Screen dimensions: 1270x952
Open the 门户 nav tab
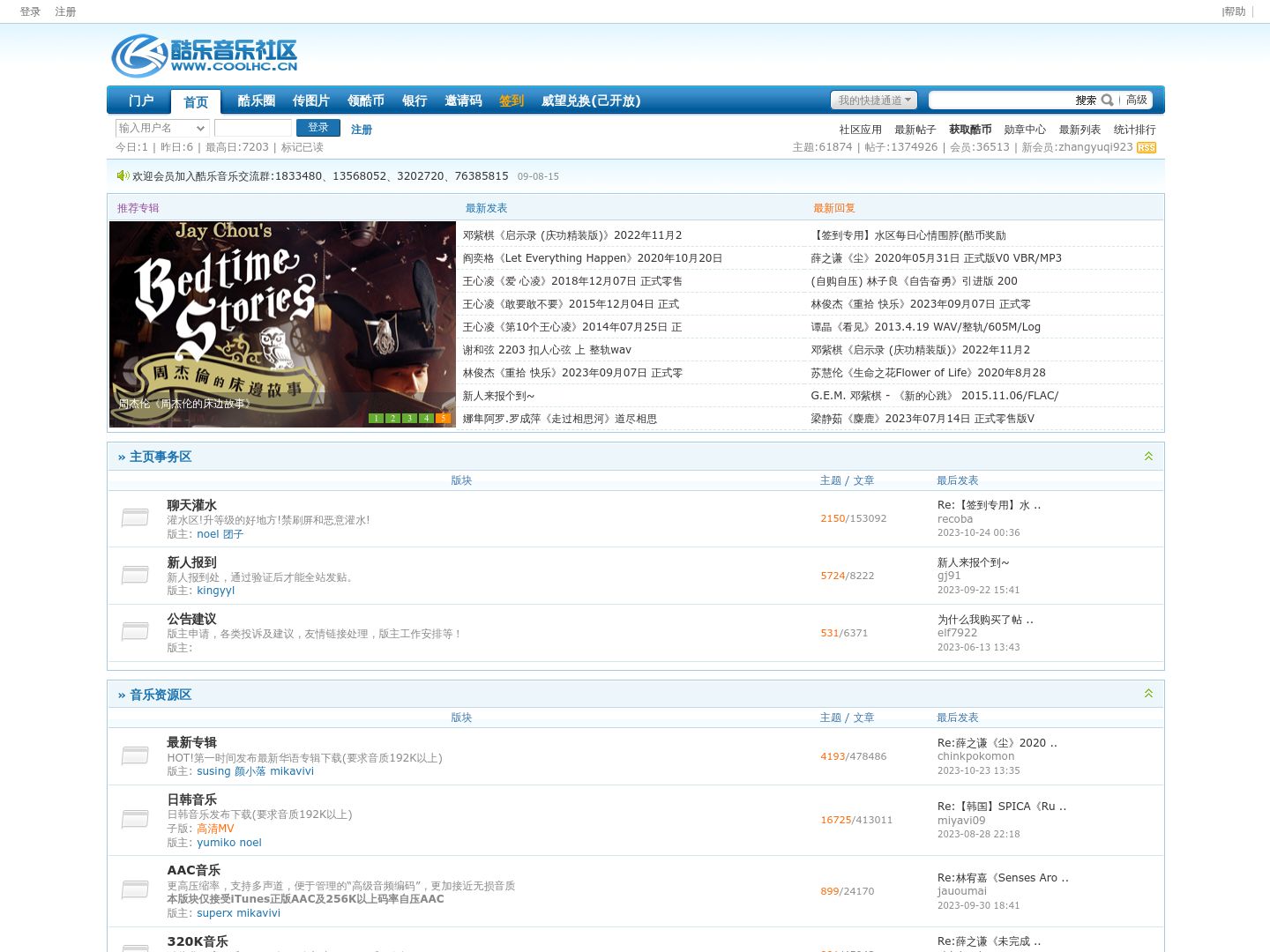[x=141, y=100]
